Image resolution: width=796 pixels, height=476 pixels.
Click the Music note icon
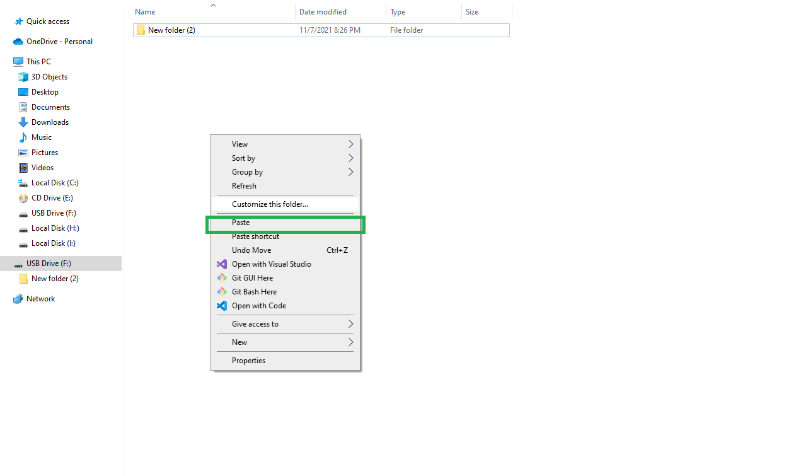pos(23,137)
